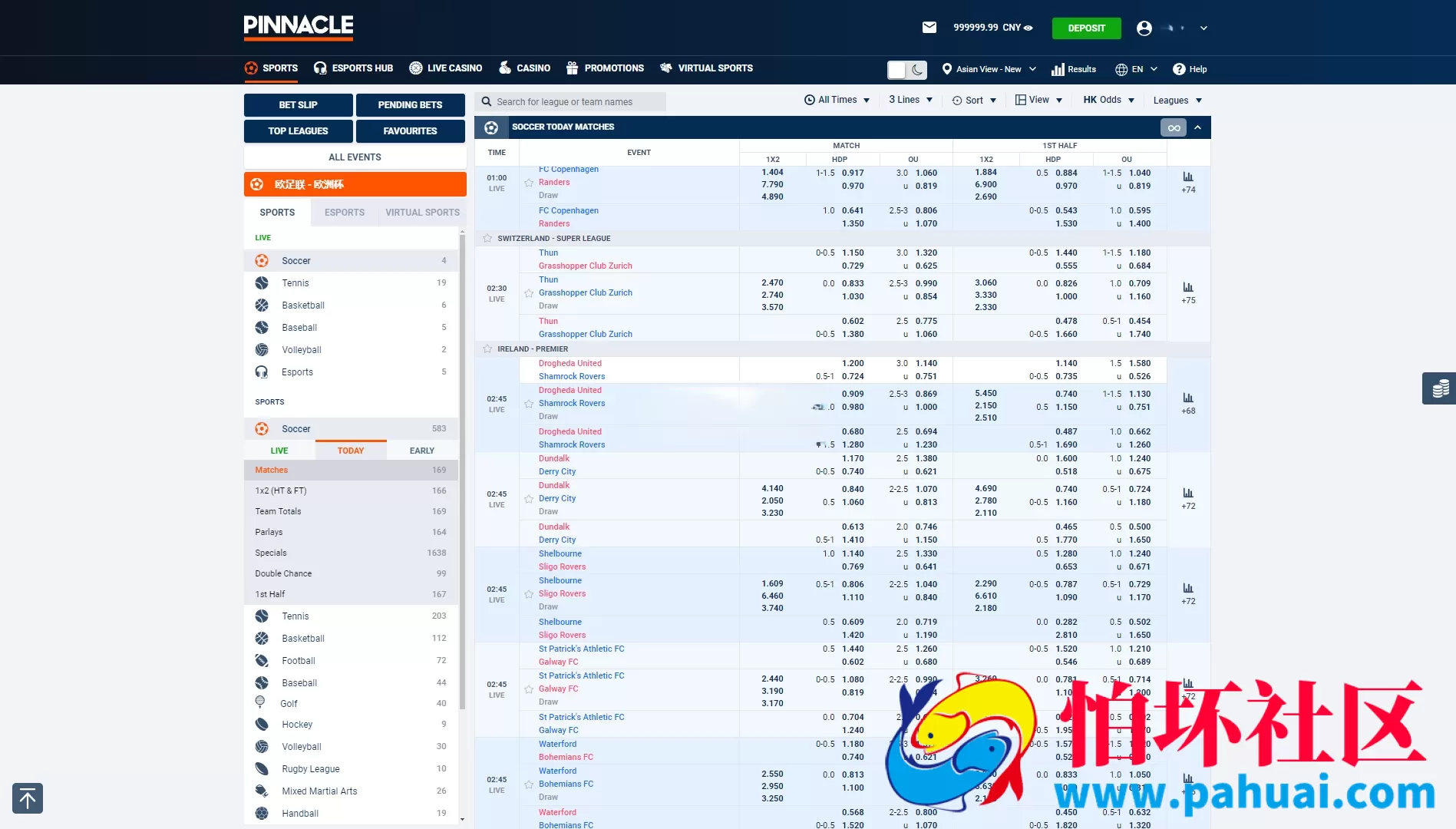1456x829 pixels.
Task: Open the PROMOTIONS menu item
Action: (x=605, y=68)
